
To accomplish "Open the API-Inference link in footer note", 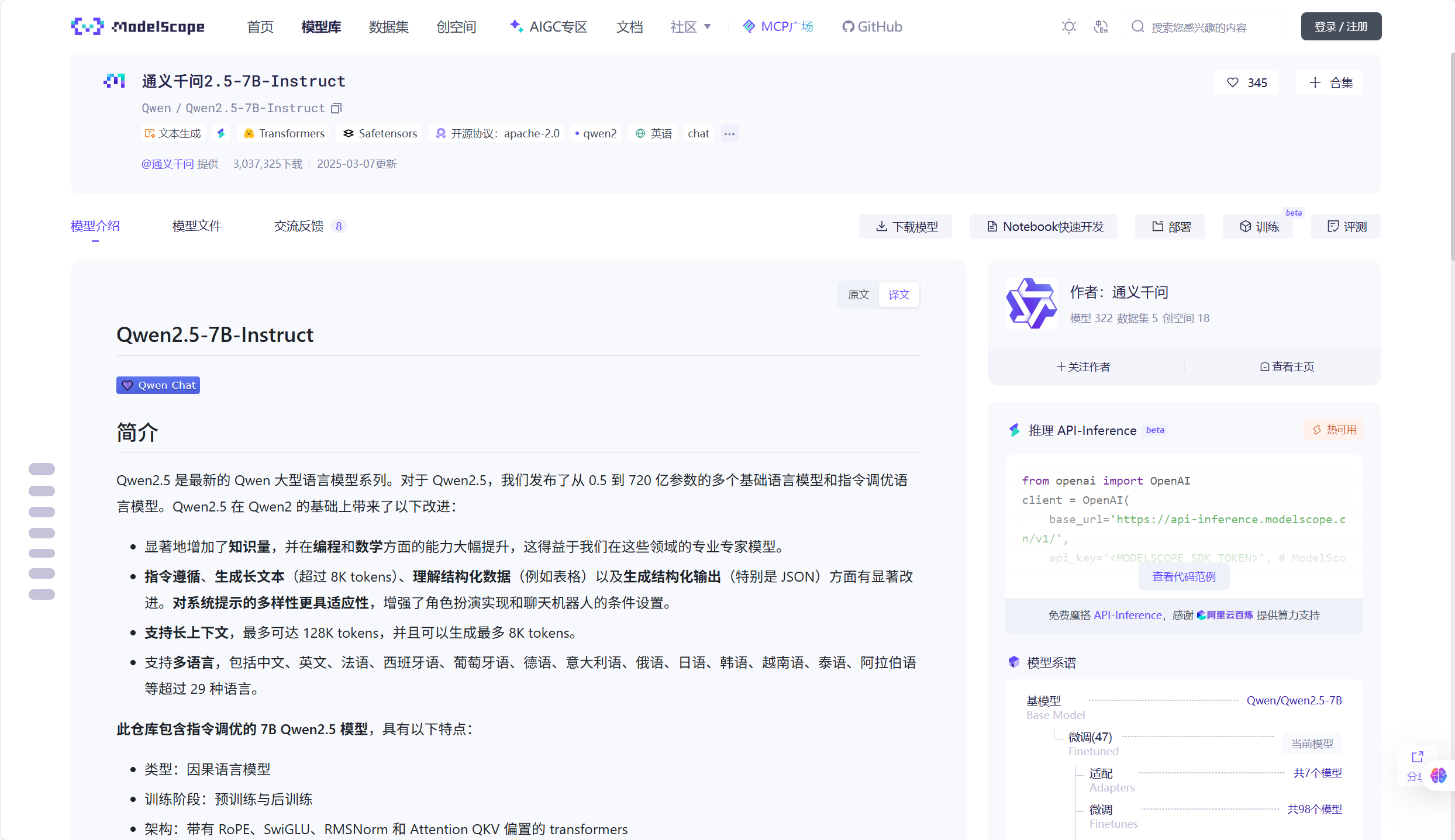I will (1128, 615).
